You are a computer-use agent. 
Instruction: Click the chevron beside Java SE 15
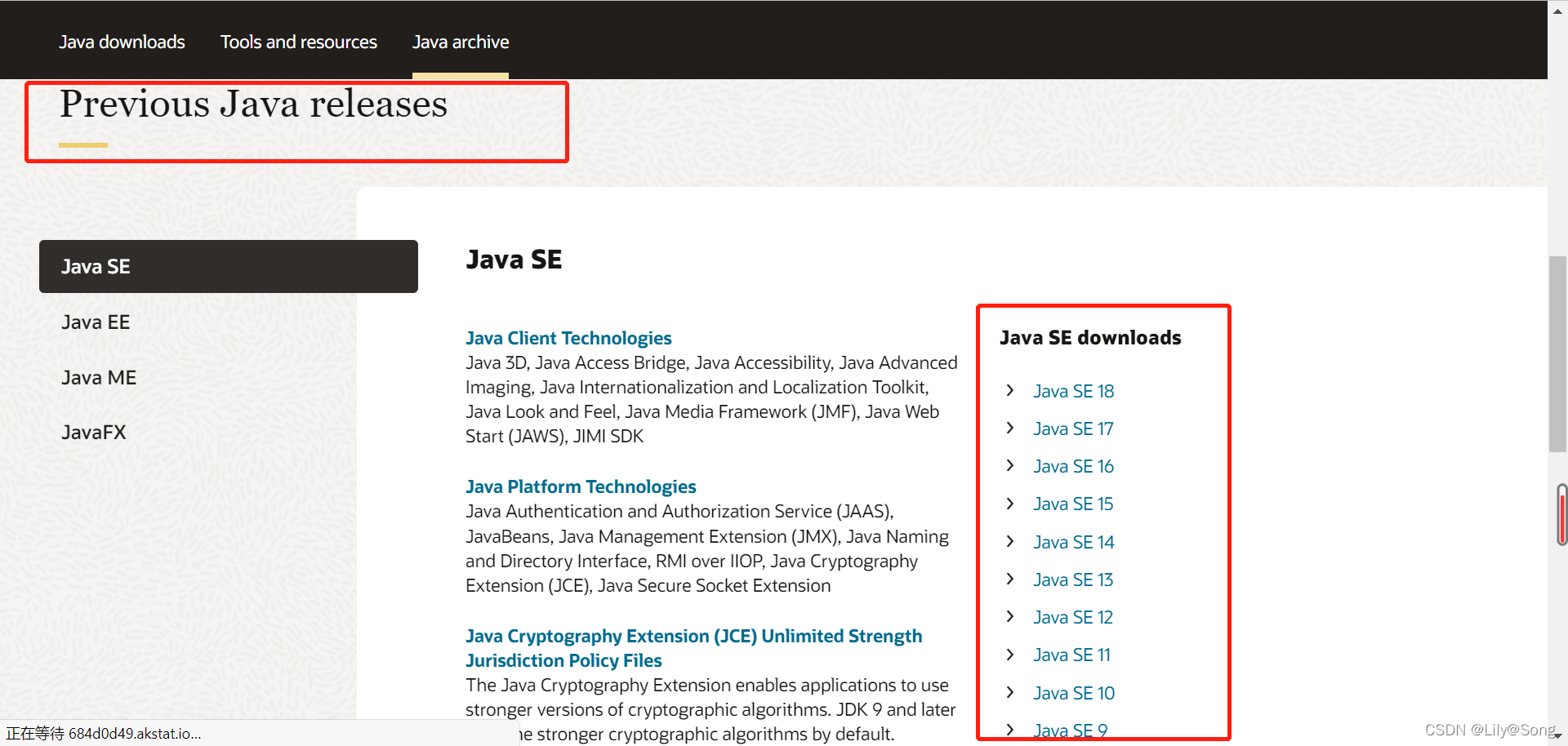(1010, 504)
